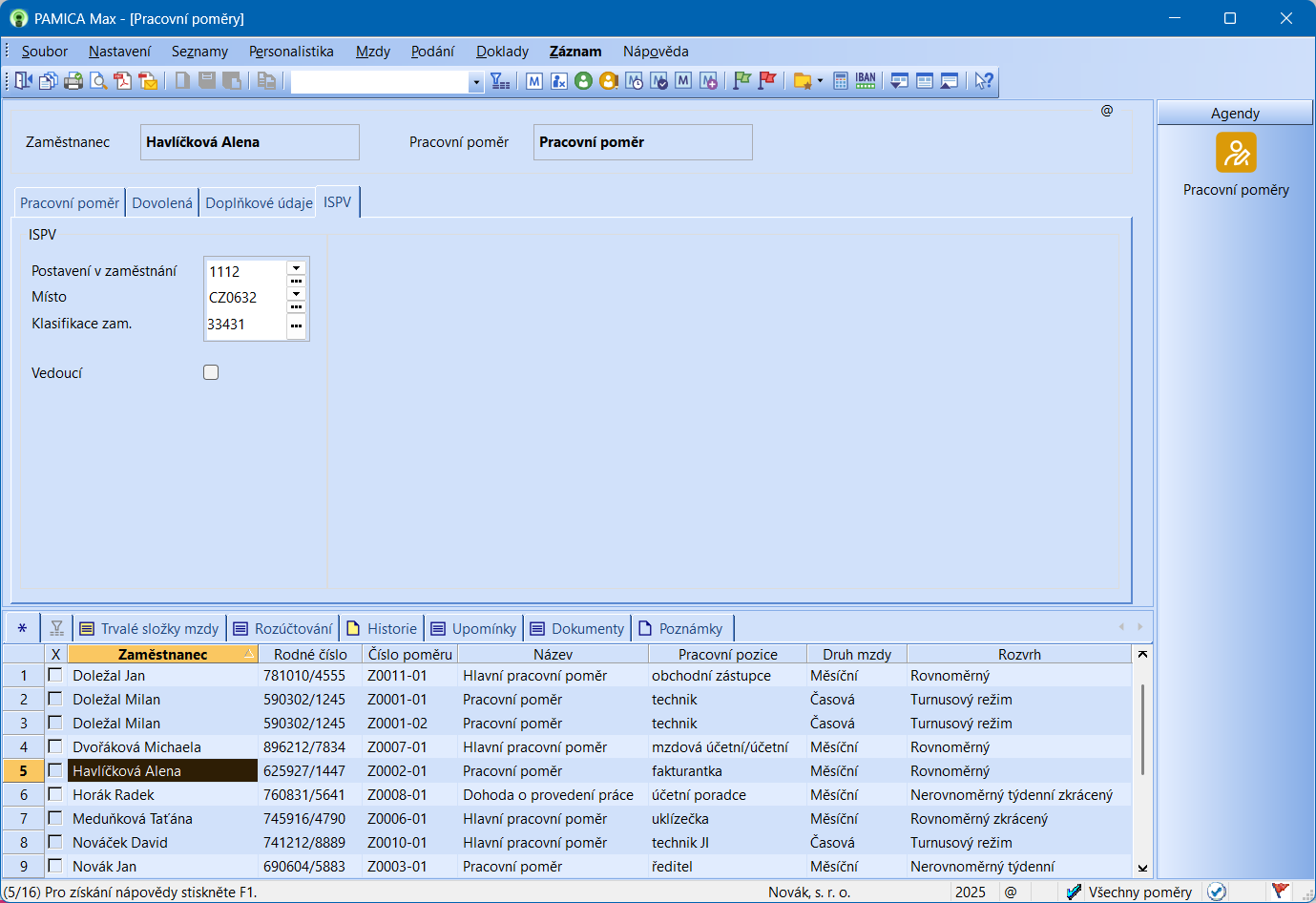
Task: Open the Poznámky tab
Action: (x=680, y=628)
